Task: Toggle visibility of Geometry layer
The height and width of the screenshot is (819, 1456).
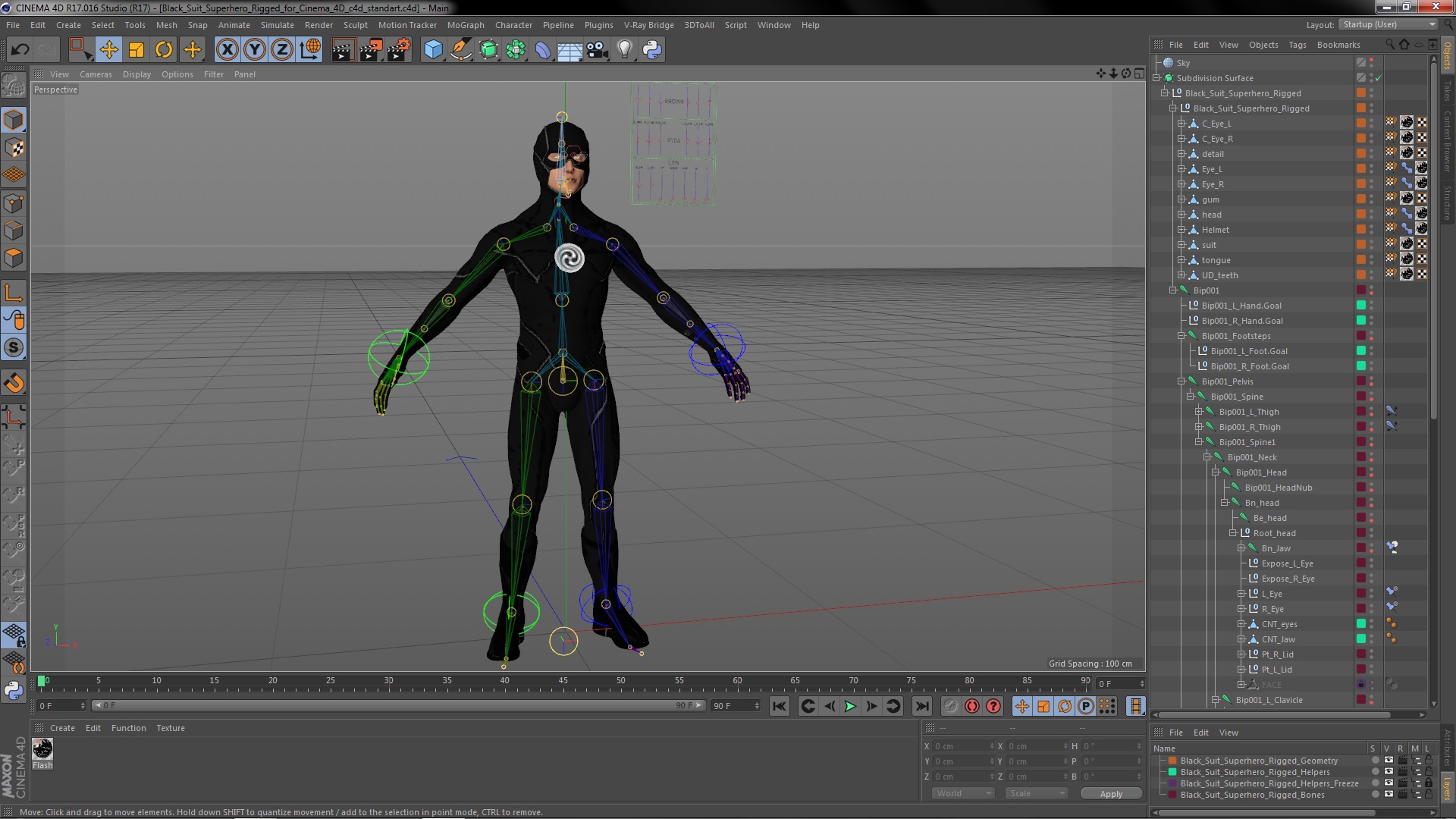Action: click(1389, 760)
